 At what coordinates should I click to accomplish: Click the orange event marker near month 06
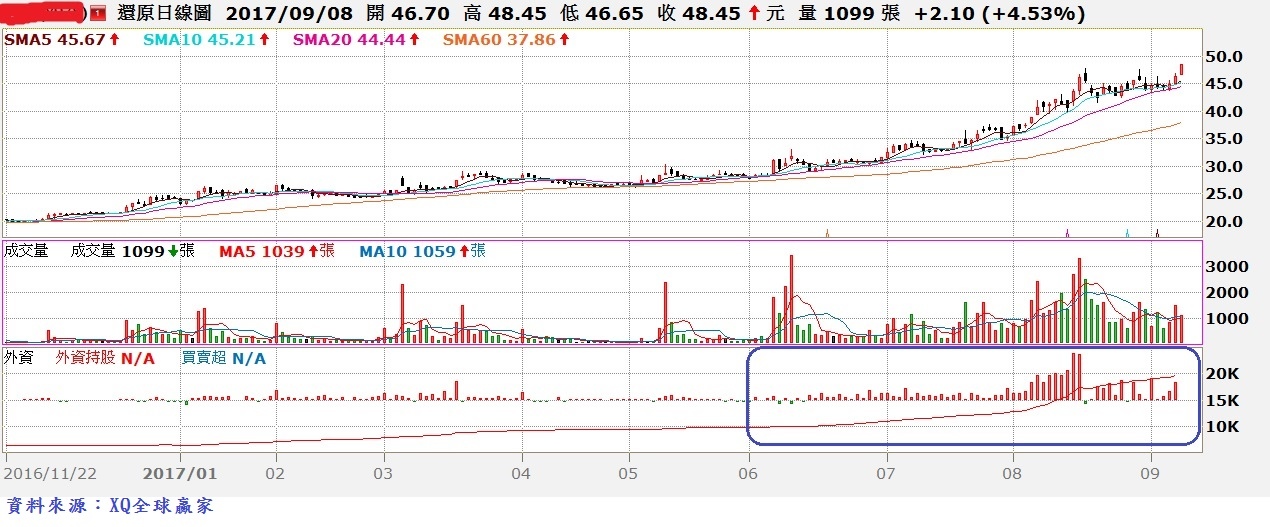tap(827, 233)
